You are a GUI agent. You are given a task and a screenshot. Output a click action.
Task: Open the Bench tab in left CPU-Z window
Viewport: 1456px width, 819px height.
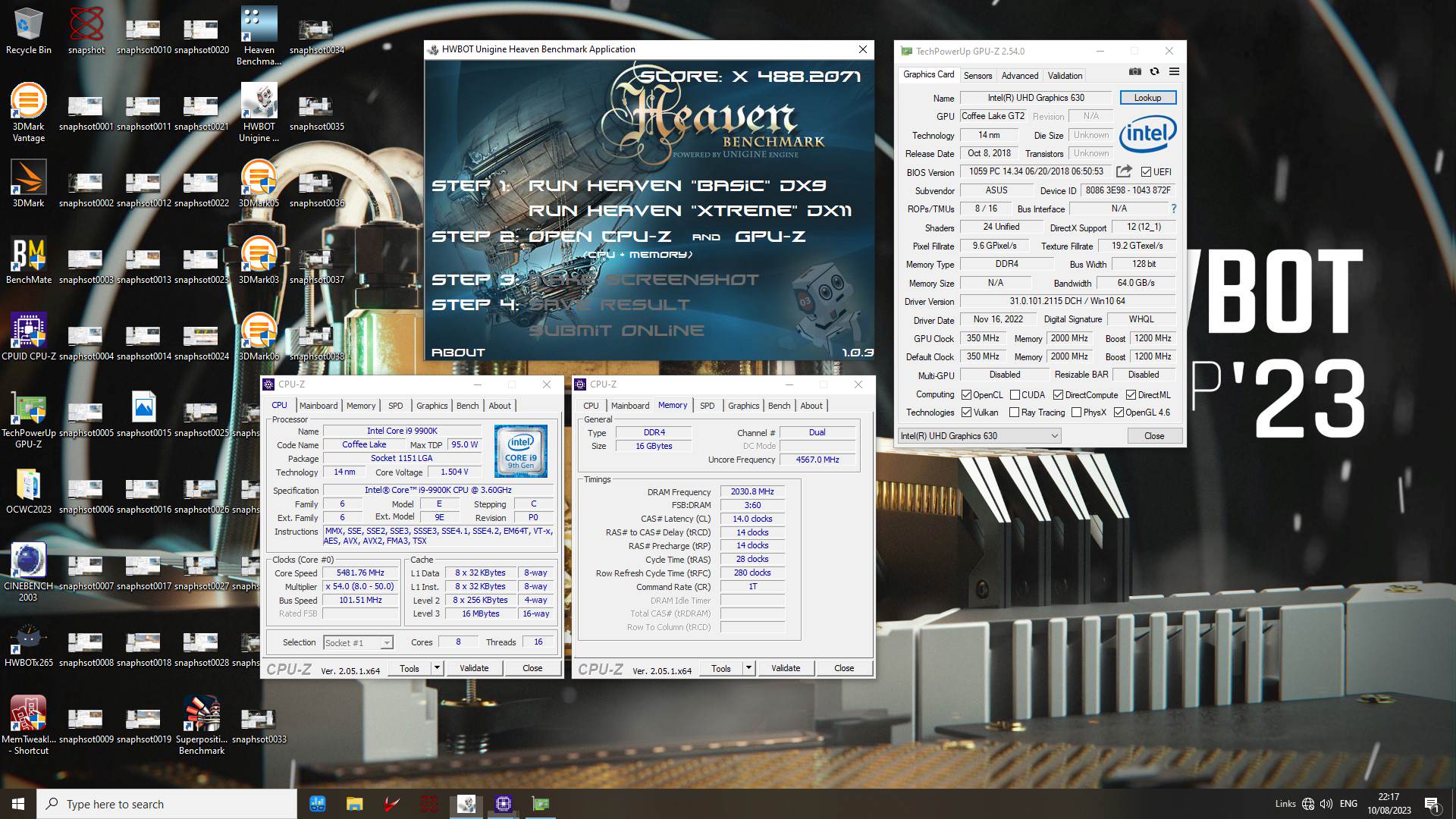point(467,406)
